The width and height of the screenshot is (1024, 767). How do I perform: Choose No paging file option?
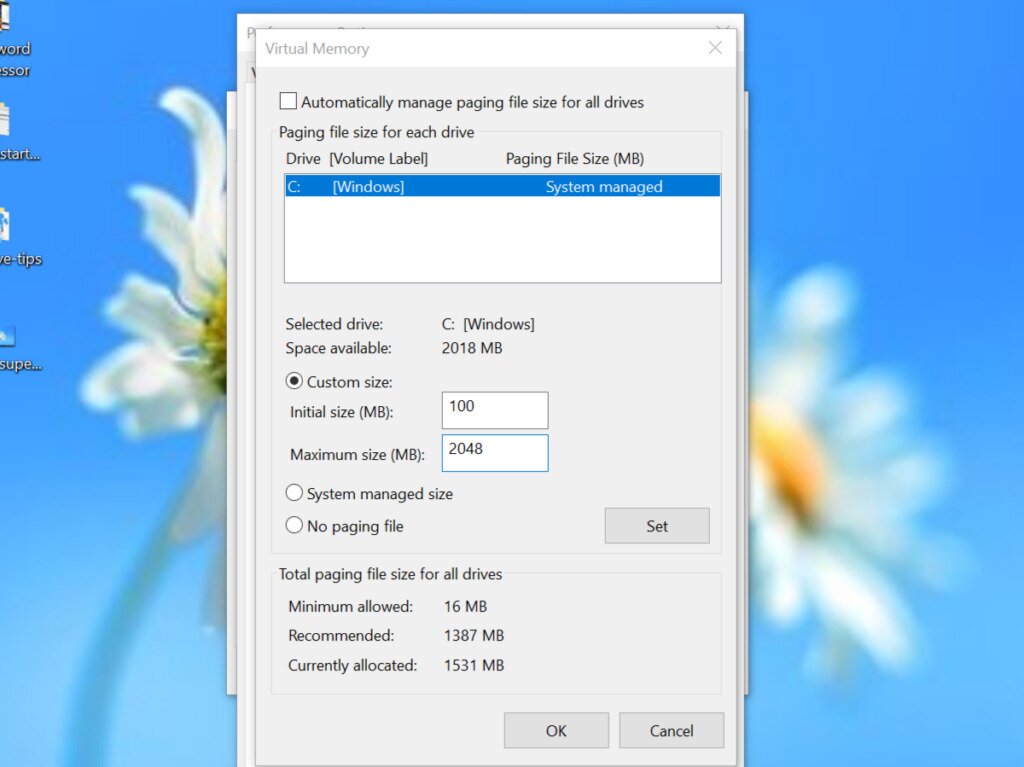pyautogui.click(x=294, y=525)
